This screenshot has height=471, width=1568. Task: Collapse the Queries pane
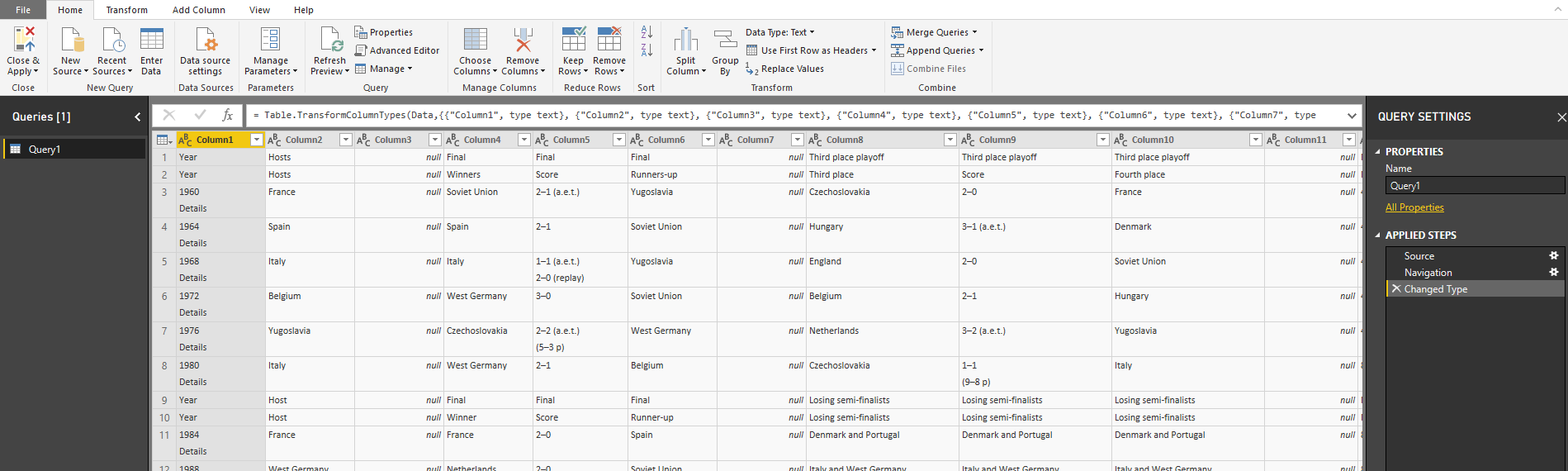point(138,117)
